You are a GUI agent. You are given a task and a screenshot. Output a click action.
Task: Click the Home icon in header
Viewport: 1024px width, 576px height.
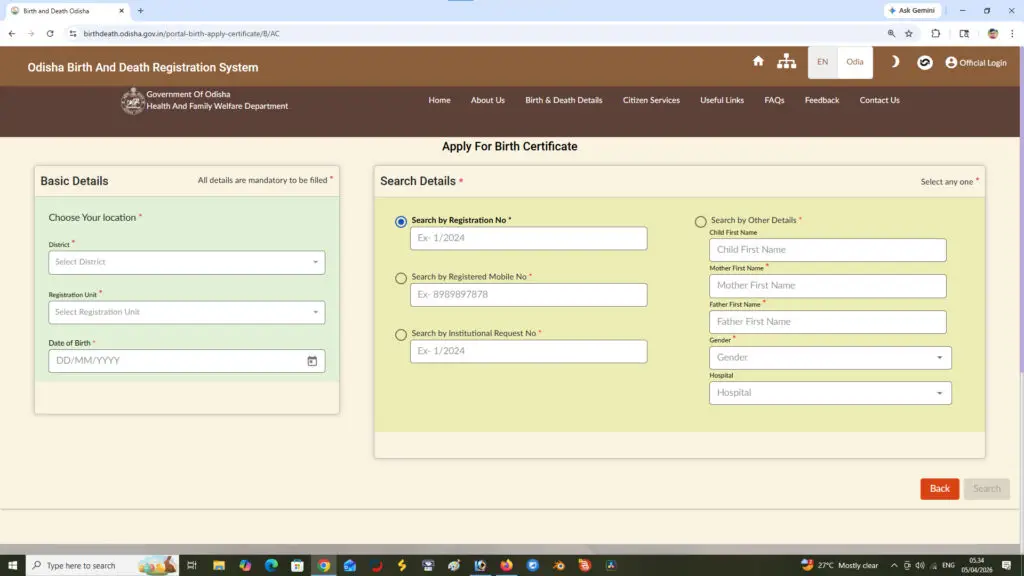758,62
